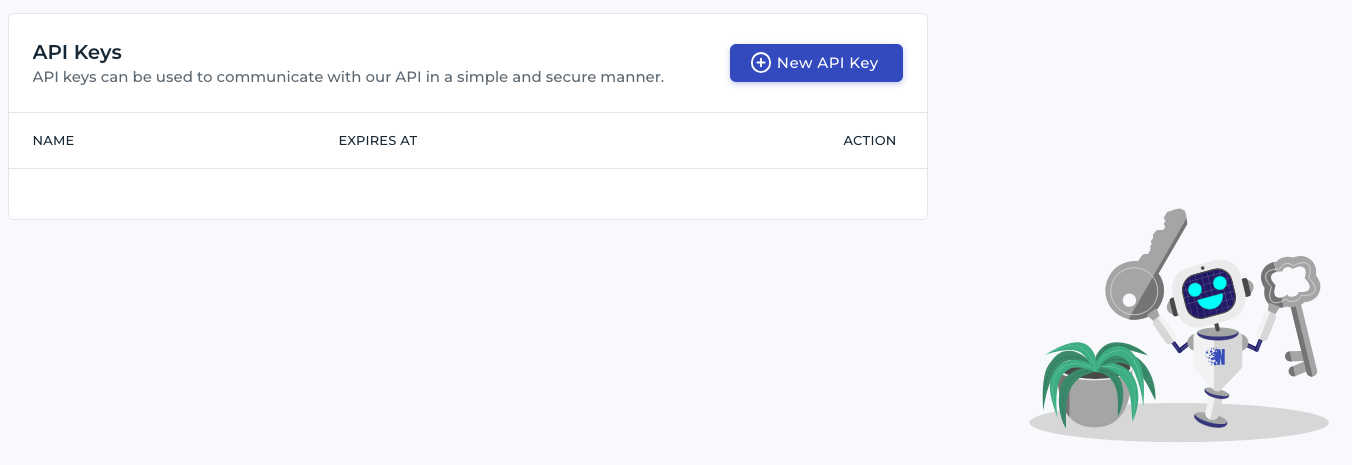Viewport: 1352px width, 465px height.
Task: Click the robot's blue foot
Action: coord(1211,421)
